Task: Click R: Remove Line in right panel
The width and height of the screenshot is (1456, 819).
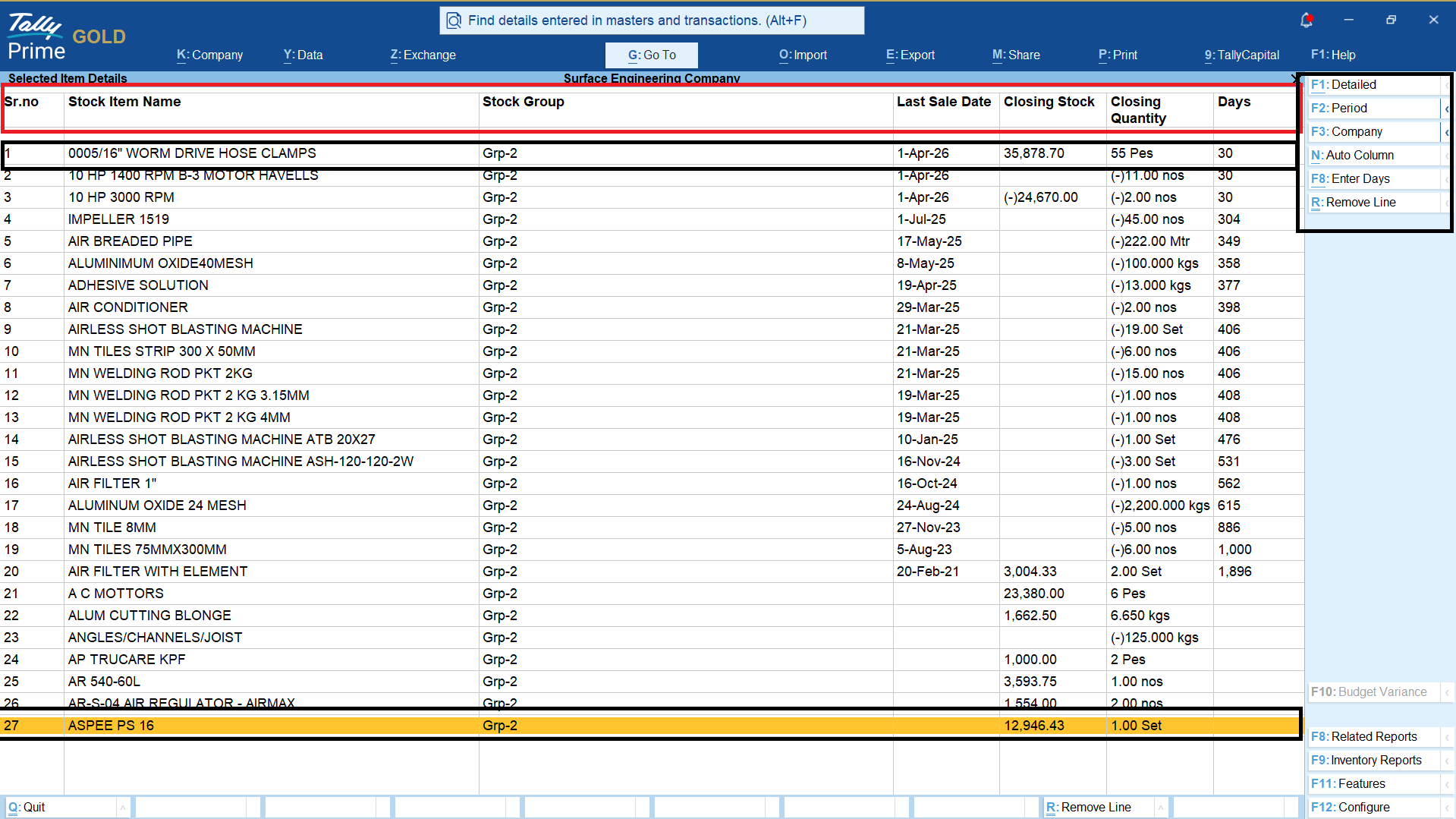Action: (x=1373, y=203)
